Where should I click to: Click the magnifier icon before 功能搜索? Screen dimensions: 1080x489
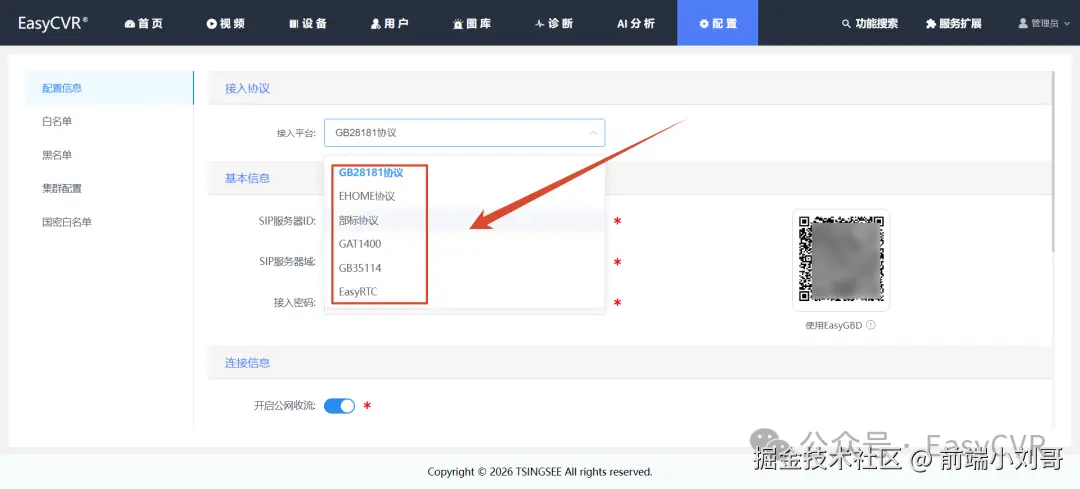point(847,24)
